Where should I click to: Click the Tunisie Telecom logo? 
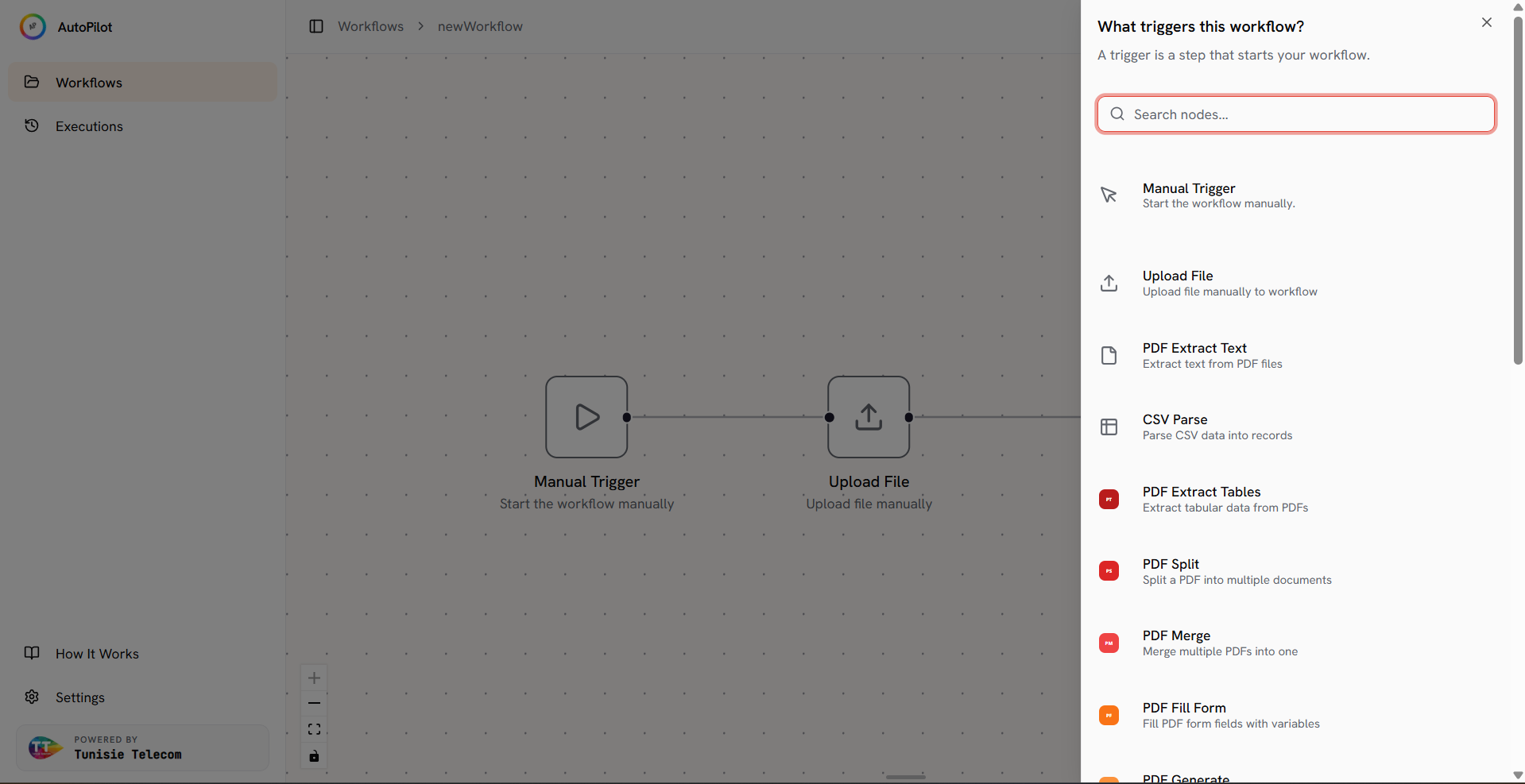pos(45,747)
